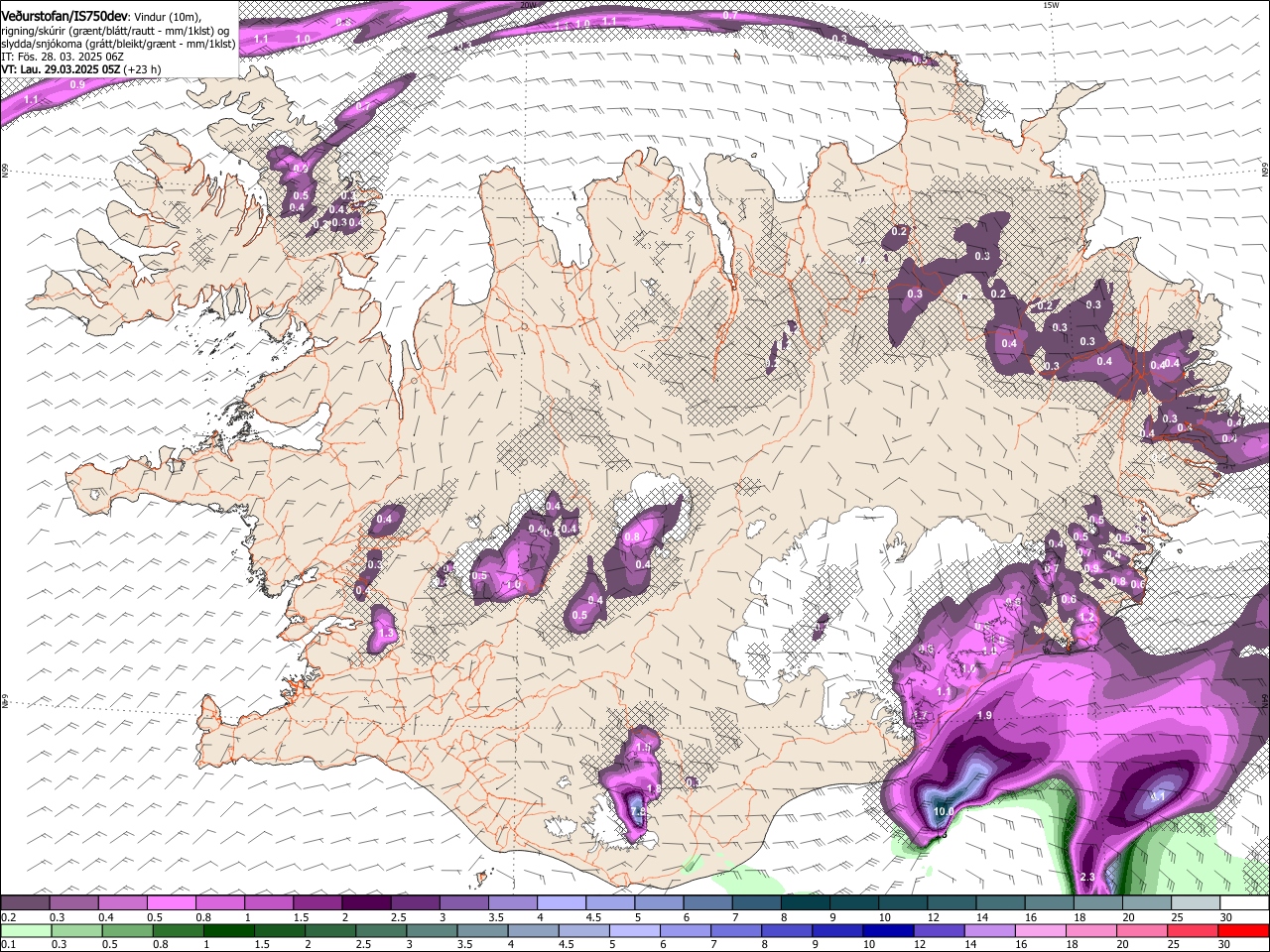The image size is (1270, 952).
Task: Click the '(+23 h)' forecast offset text
Action: pyautogui.click(x=143, y=69)
